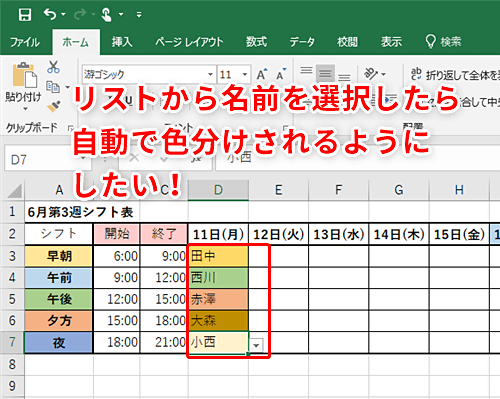Click the Undo arrow icon
Viewport: 500px width, 399px height.
[x=50, y=14]
